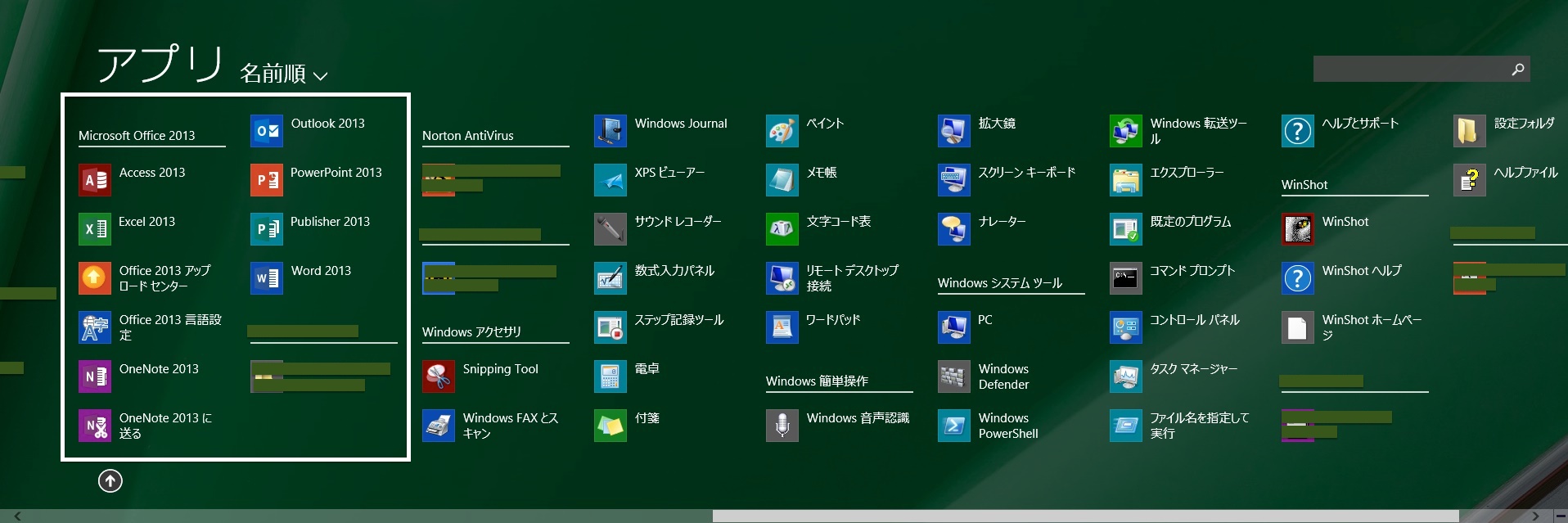Launch XPS Viewer icon
The width and height of the screenshot is (1568, 523).
pyautogui.click(x=611, y=180)
